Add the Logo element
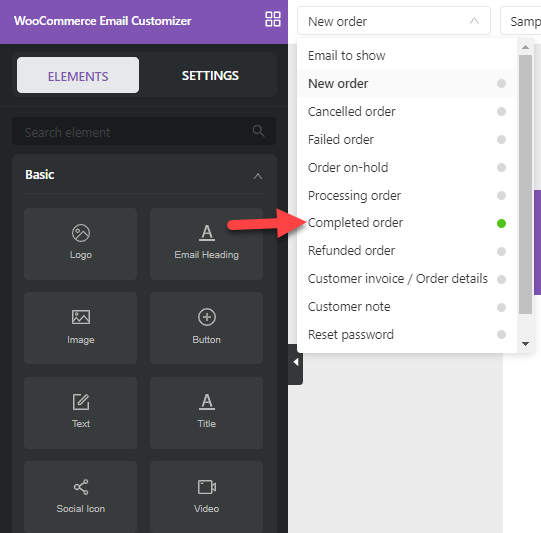 pyautogui.click(x=80, y=244)
